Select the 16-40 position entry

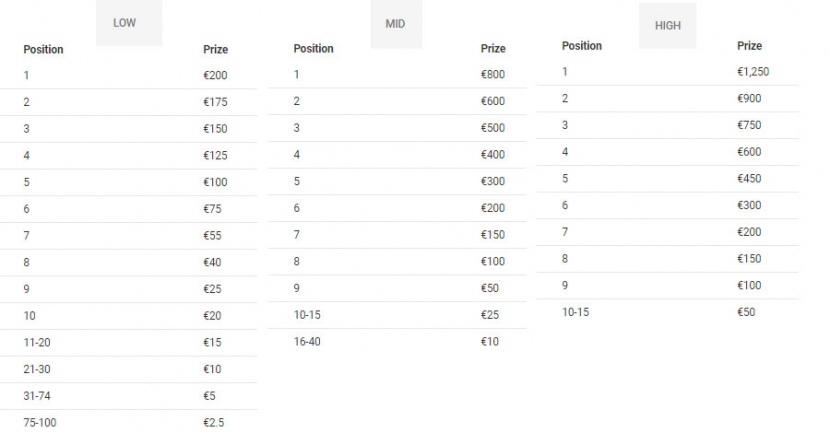click(x=308, y=342)
